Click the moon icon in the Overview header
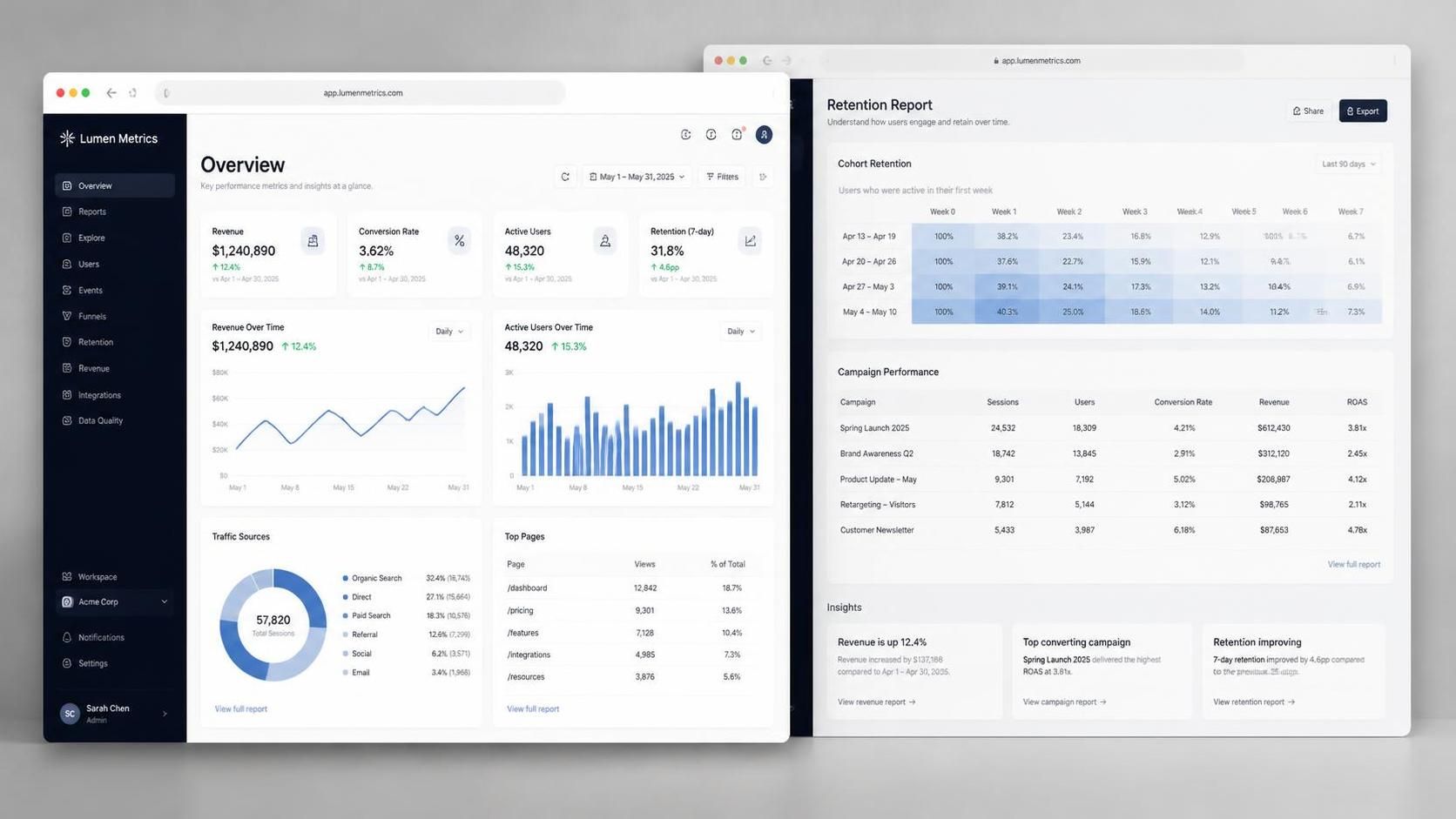The width and height of the screenshot is (1456, 819). (686, 134)
